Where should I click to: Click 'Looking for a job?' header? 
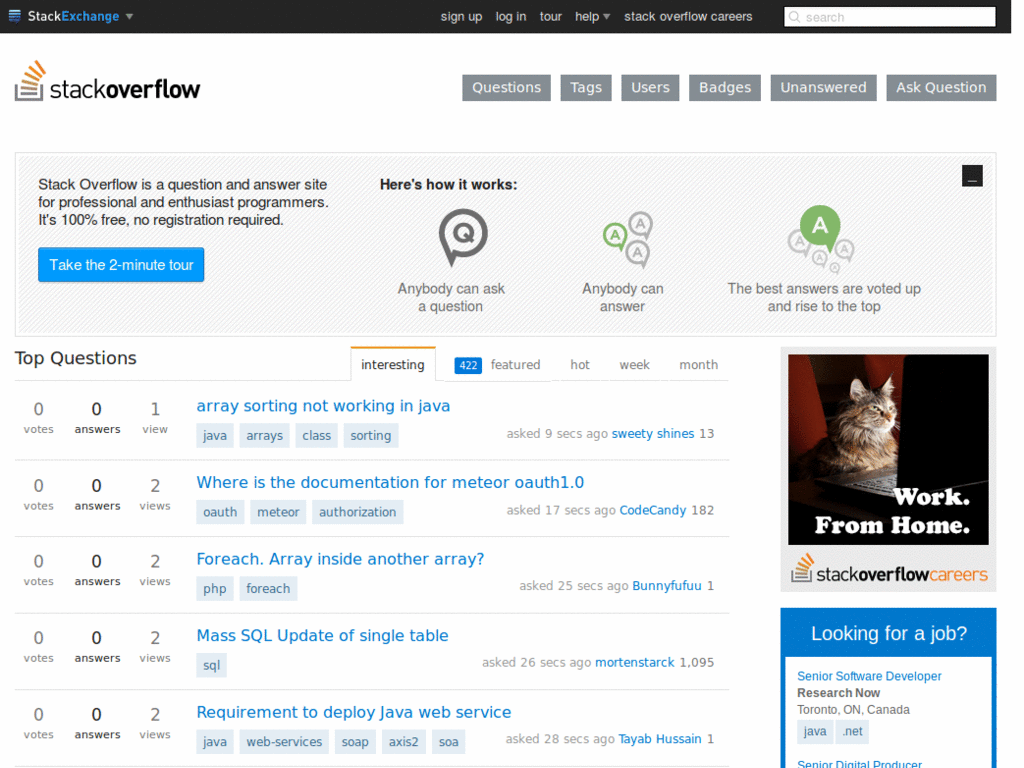point(889,633)
